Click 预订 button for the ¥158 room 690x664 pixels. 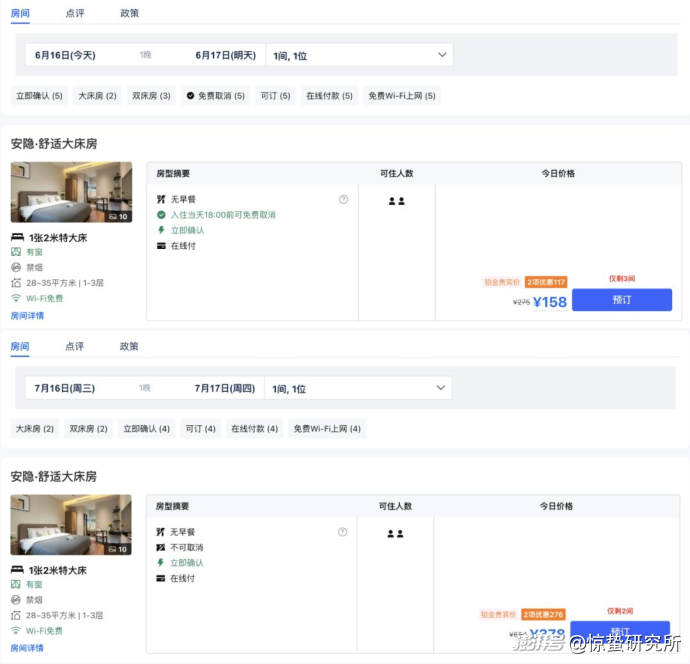coord(621,300)
